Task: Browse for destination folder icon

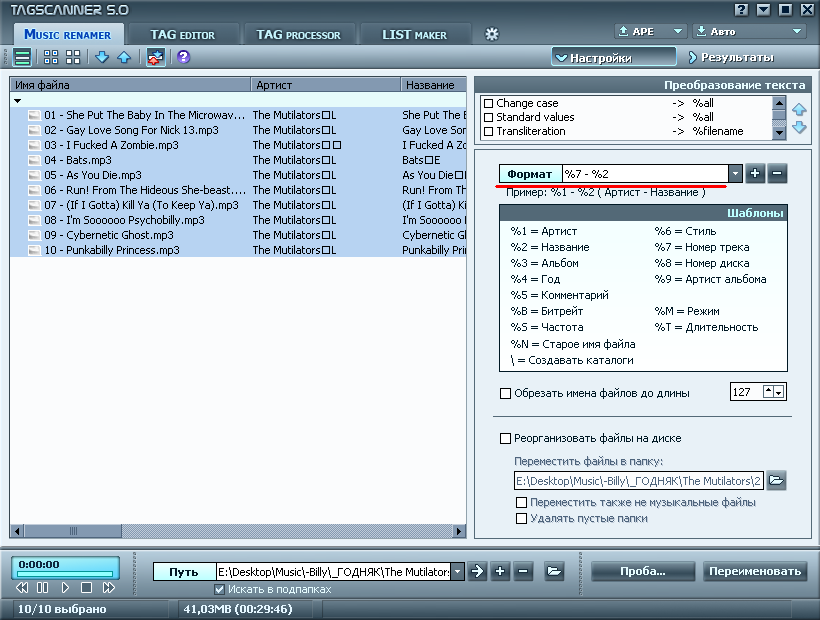Action: pyautogui.click(x=776, y=480)
